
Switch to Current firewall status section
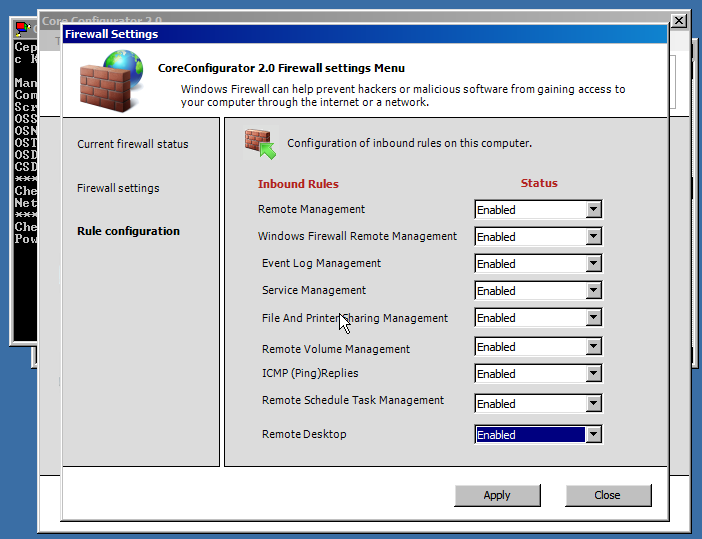pos(133,144)
